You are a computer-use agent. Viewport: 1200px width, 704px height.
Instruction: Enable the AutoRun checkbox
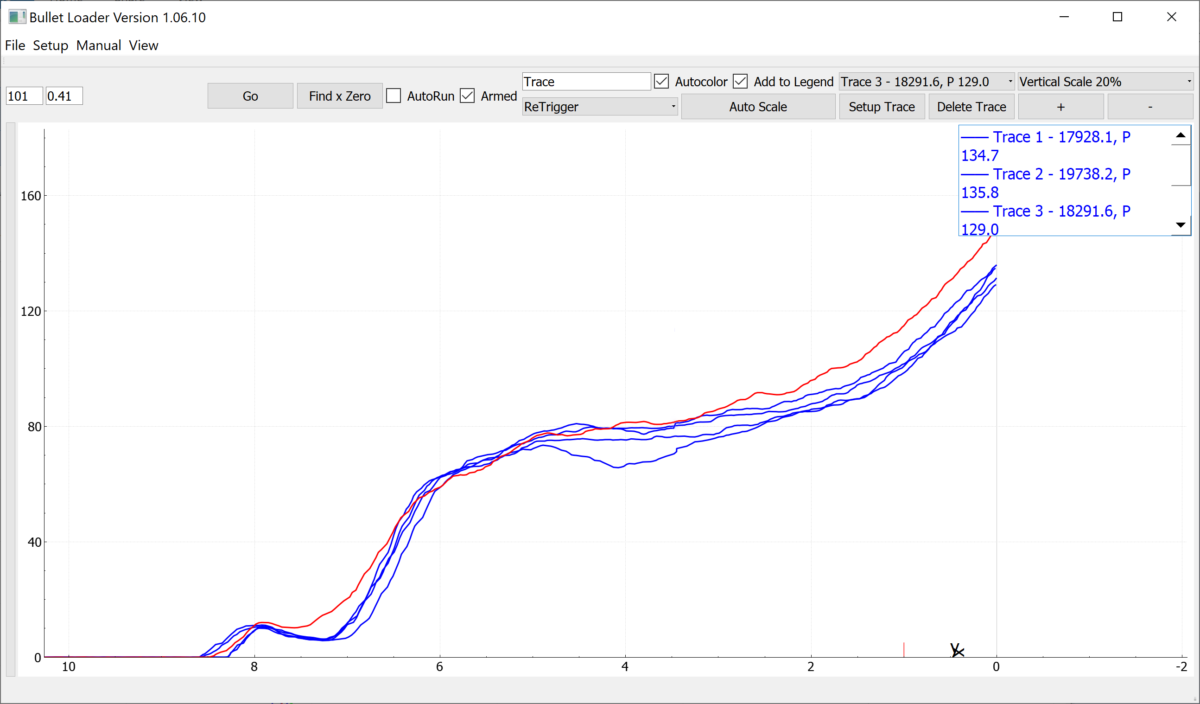pos(394,96)
